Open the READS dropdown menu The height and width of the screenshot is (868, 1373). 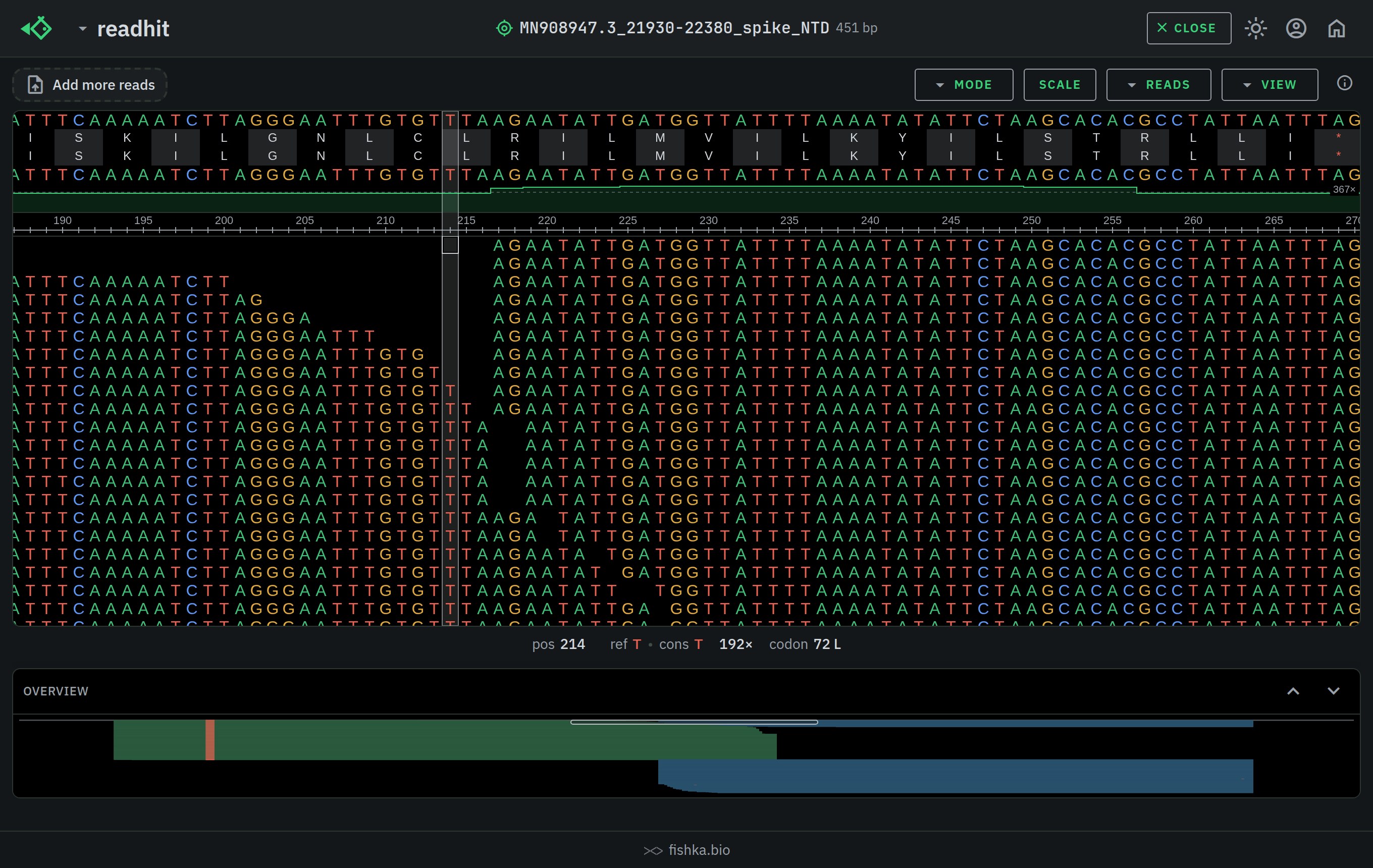(x=1158, y=85)
